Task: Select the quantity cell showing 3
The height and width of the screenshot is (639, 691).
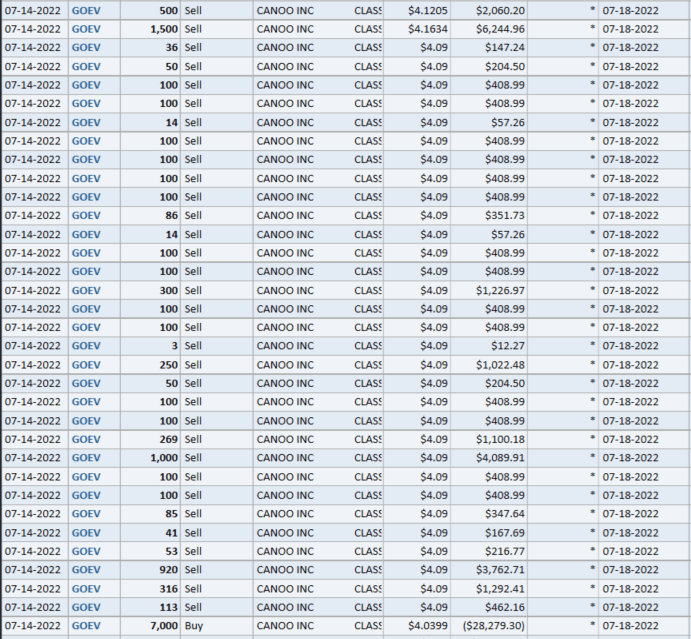Action: tap(150, 346)
